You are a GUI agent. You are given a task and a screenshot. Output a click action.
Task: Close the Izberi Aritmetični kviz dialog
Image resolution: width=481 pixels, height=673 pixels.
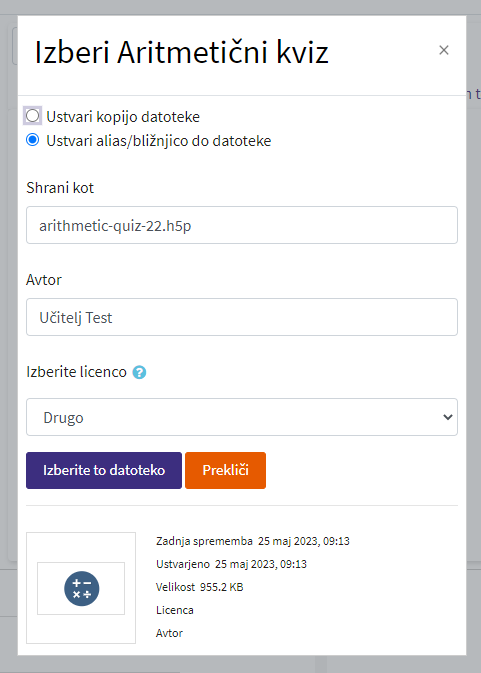click(444, 50)
